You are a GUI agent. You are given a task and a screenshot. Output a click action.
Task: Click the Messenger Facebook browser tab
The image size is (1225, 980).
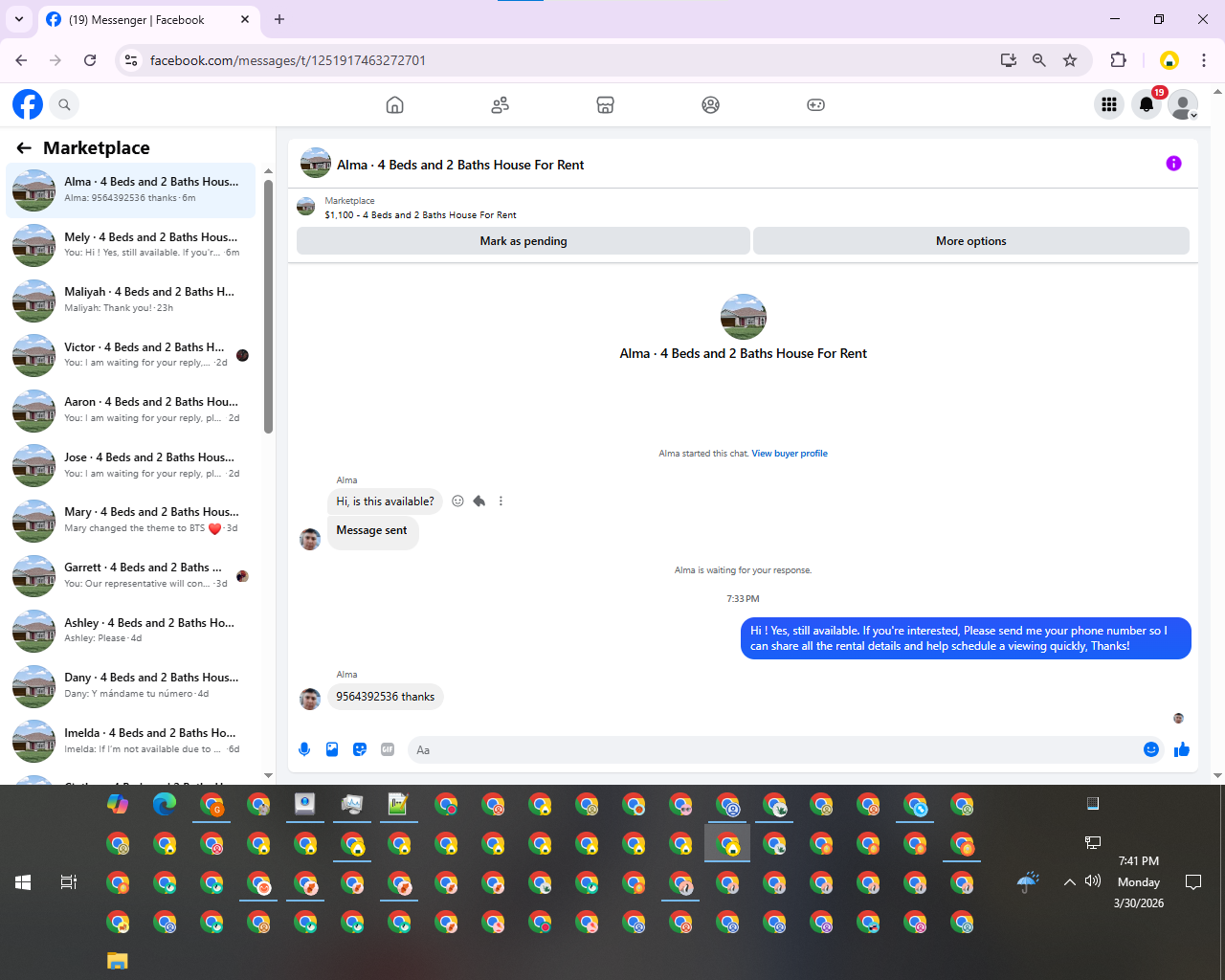click(x=149, y=20)
